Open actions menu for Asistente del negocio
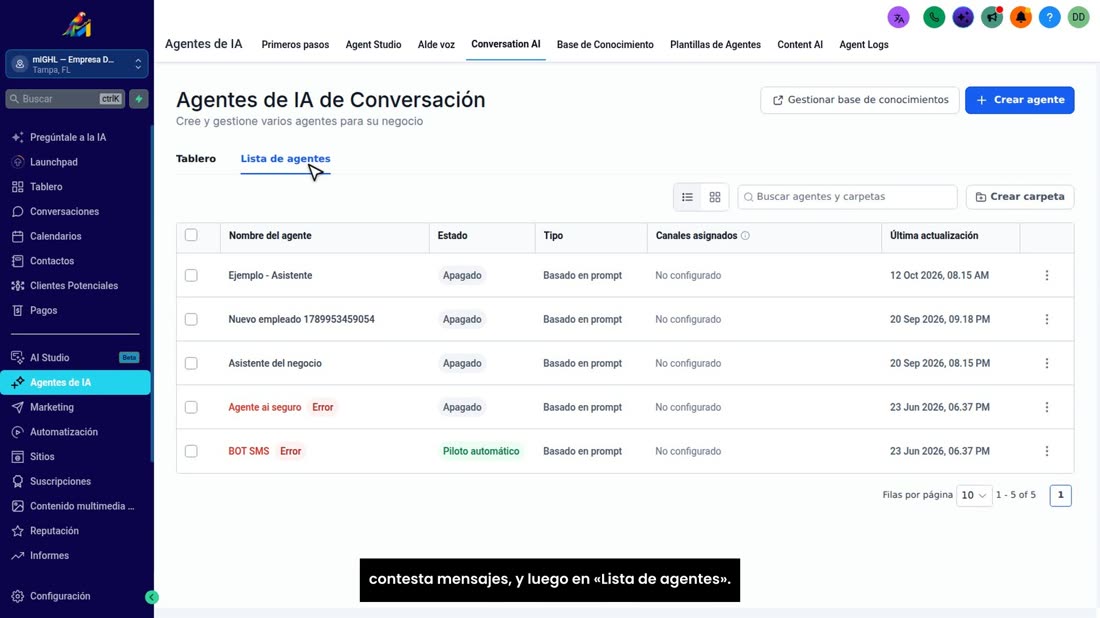The image size is (1100, 618). coord(1047,363)
